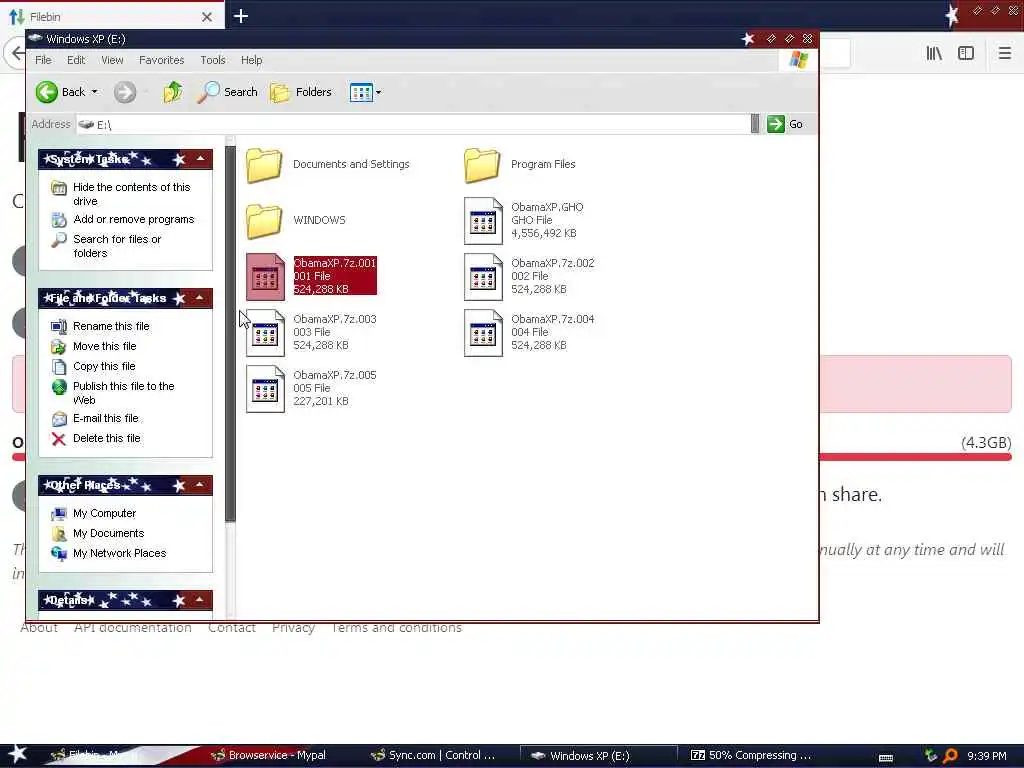
Task: Open the Views dropdown button
Action: [365, 92]
